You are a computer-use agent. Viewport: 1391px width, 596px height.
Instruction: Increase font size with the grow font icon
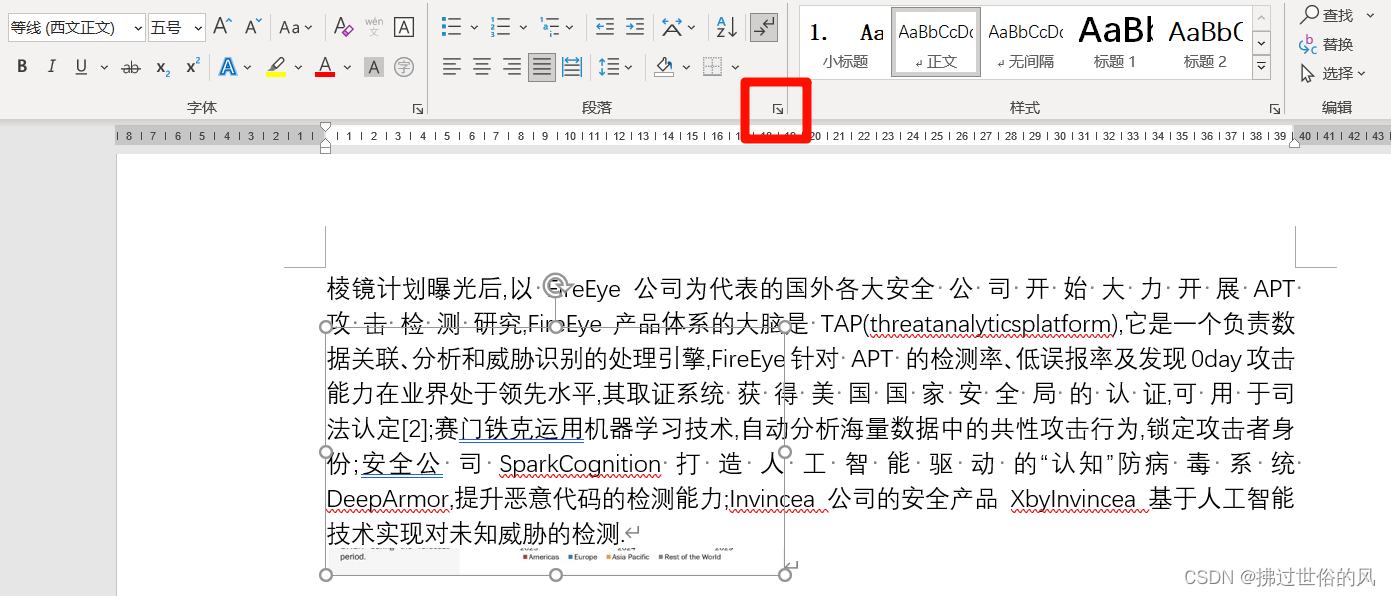(x=223, y=27)
